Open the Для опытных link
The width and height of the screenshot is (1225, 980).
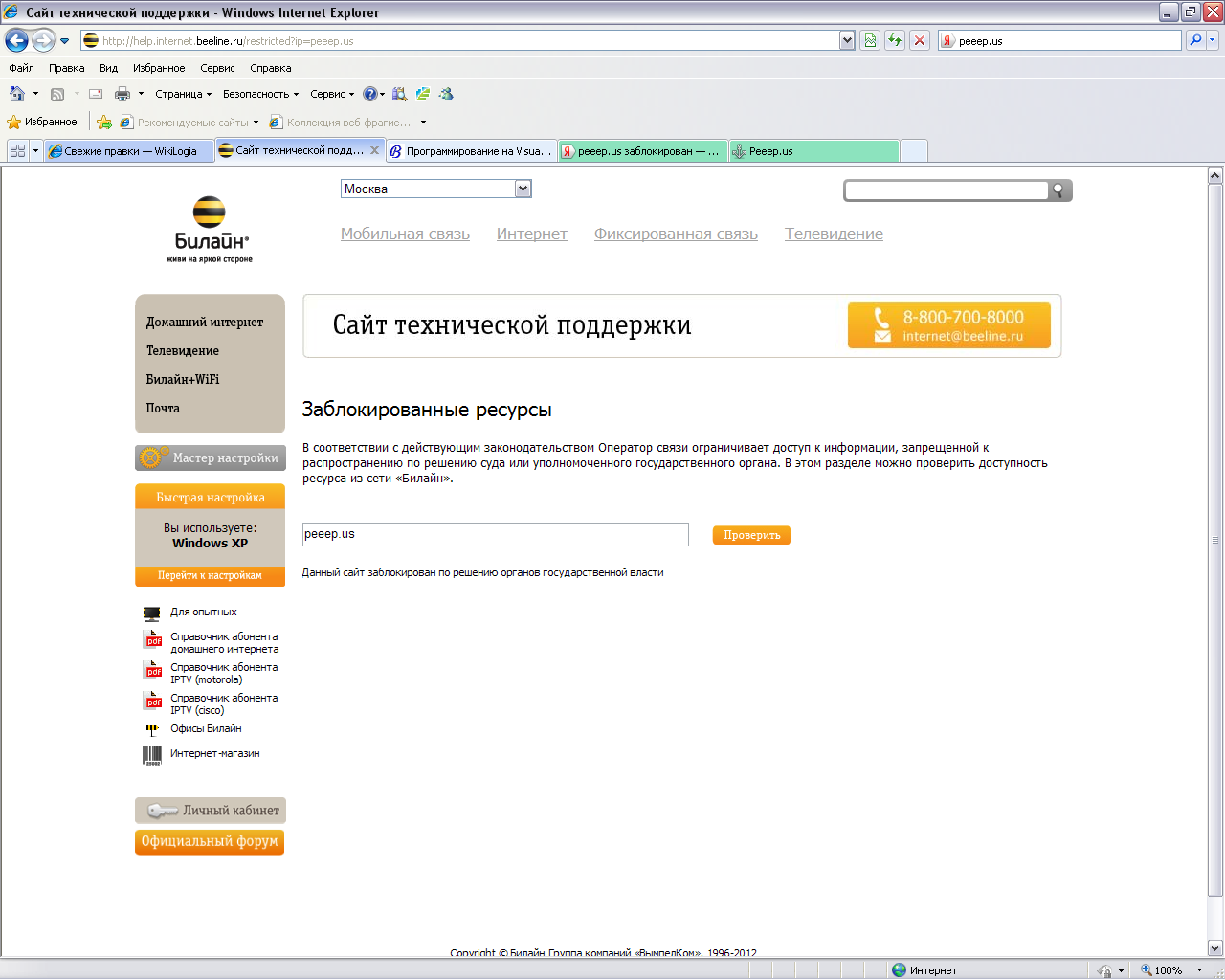coord(204,612)
